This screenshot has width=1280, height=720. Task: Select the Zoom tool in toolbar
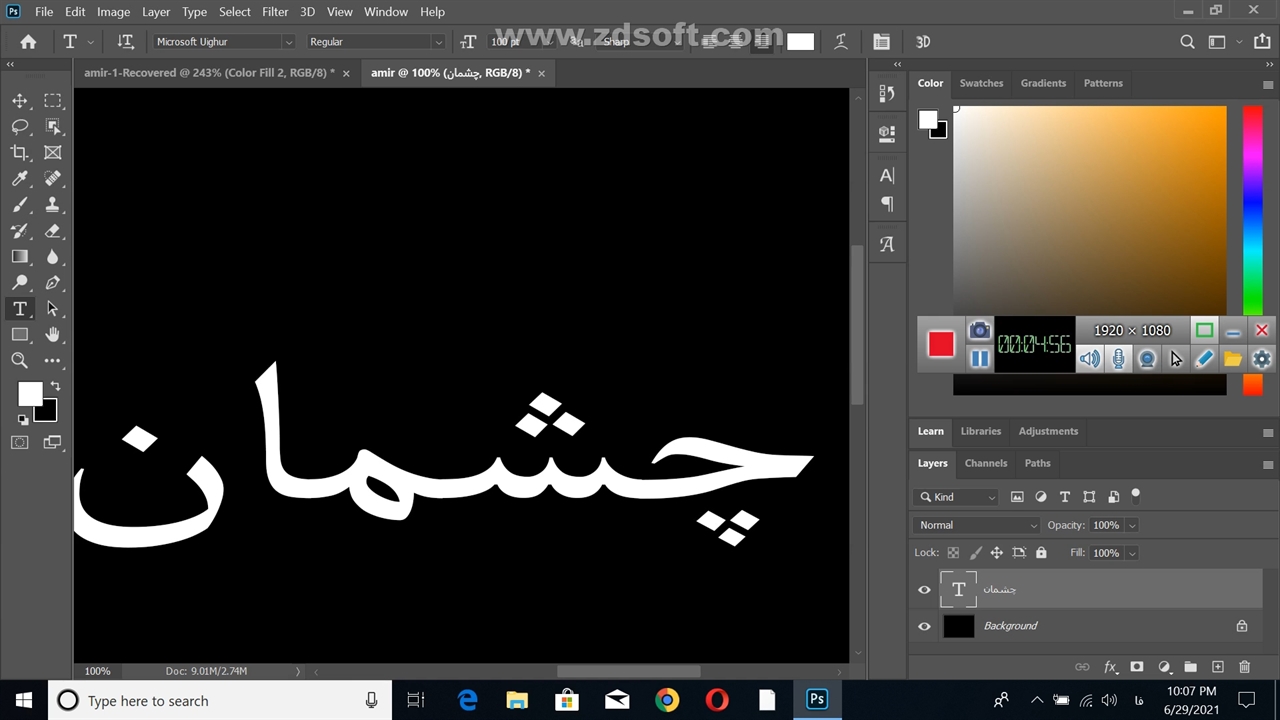(x=19, y=361)
